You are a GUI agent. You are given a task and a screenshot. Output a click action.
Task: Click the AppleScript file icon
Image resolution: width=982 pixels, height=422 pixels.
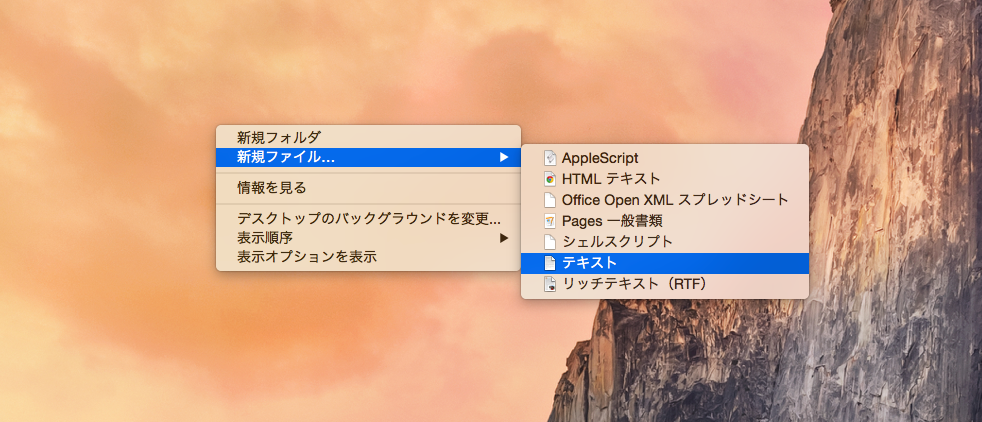click(x=550, y=158)
